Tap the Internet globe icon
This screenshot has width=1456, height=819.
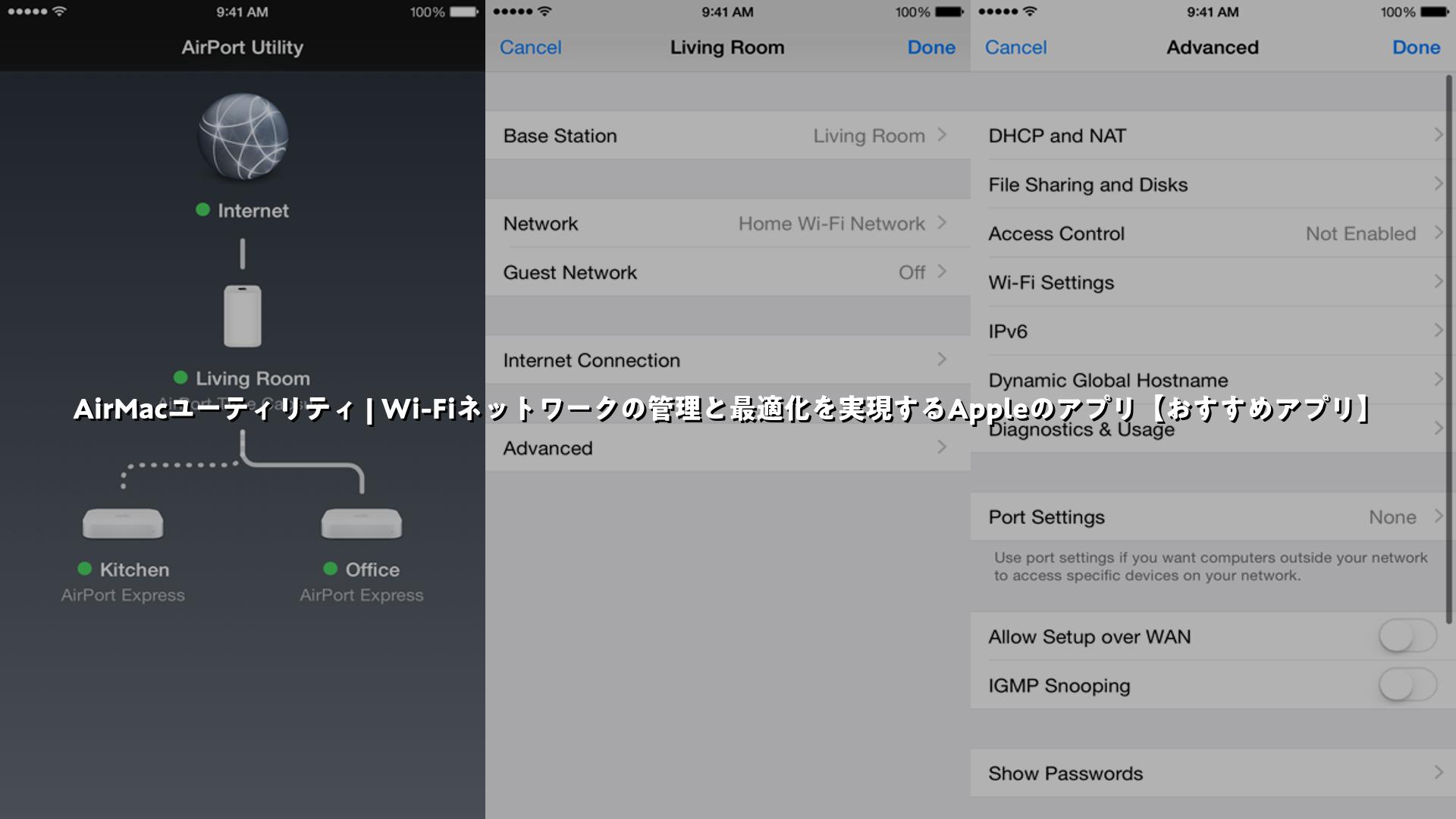click(x=243, y=136)
